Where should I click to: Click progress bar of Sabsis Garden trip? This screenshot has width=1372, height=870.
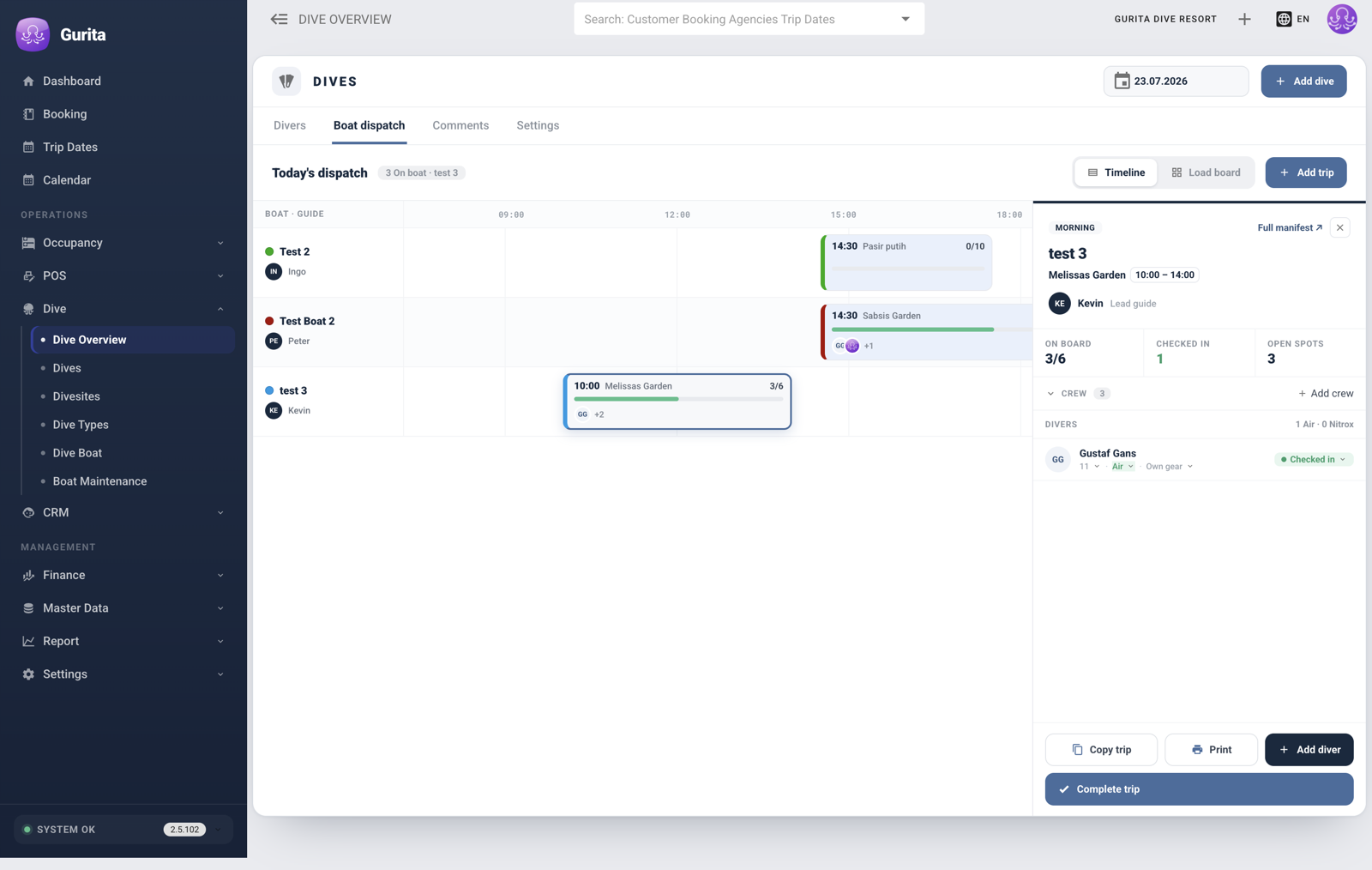[912, 329]
